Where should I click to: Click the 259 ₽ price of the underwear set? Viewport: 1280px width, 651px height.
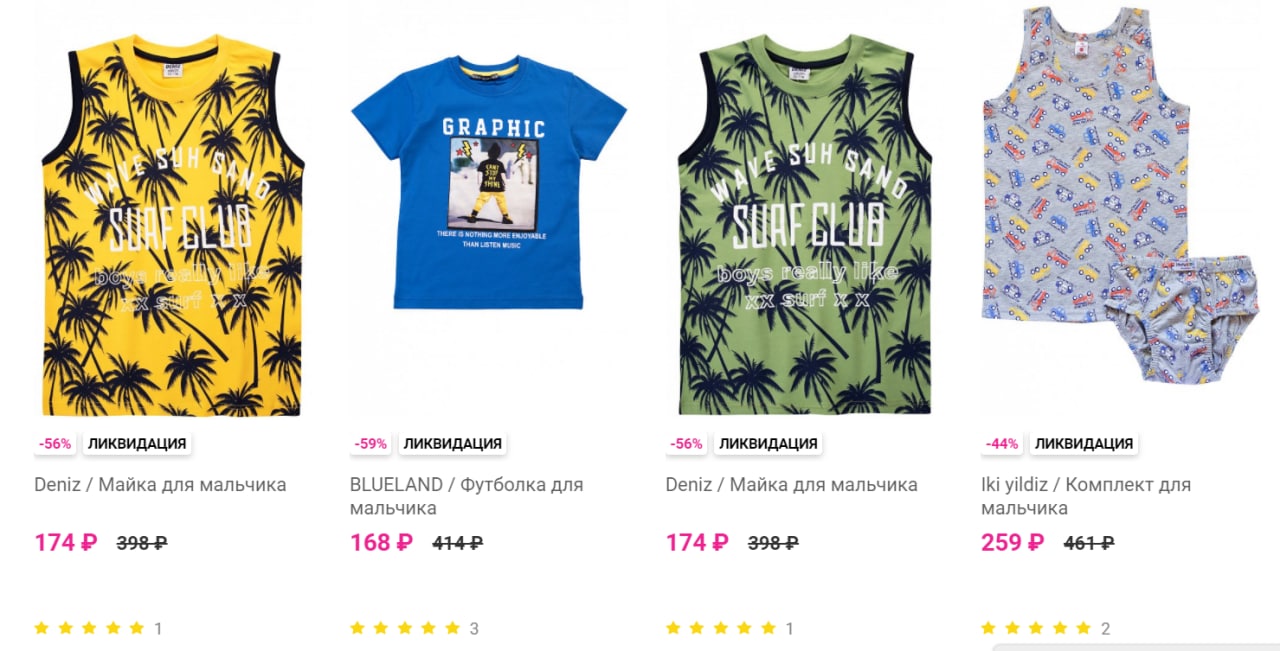[1012, 543]
